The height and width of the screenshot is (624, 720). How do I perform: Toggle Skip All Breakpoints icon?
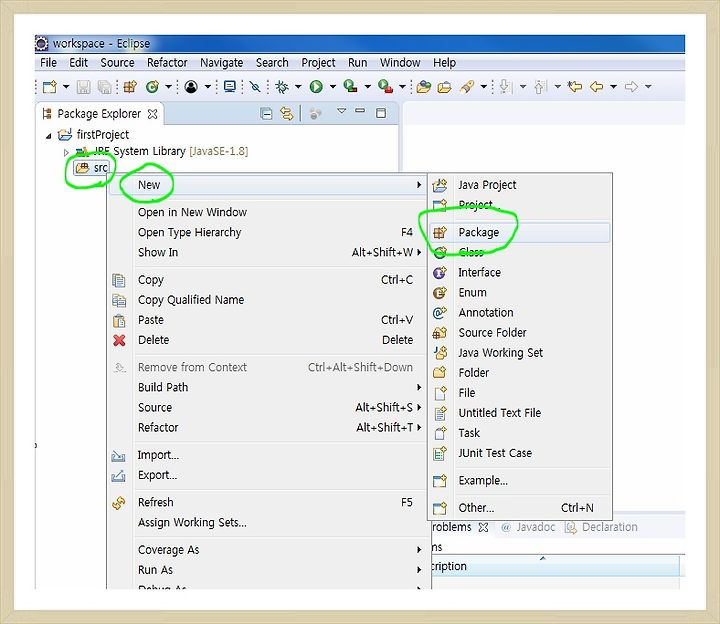255,86
